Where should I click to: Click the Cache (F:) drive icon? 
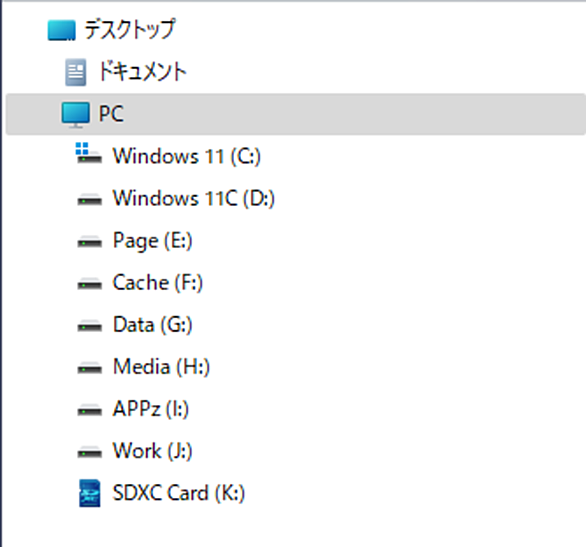[89, 284]
